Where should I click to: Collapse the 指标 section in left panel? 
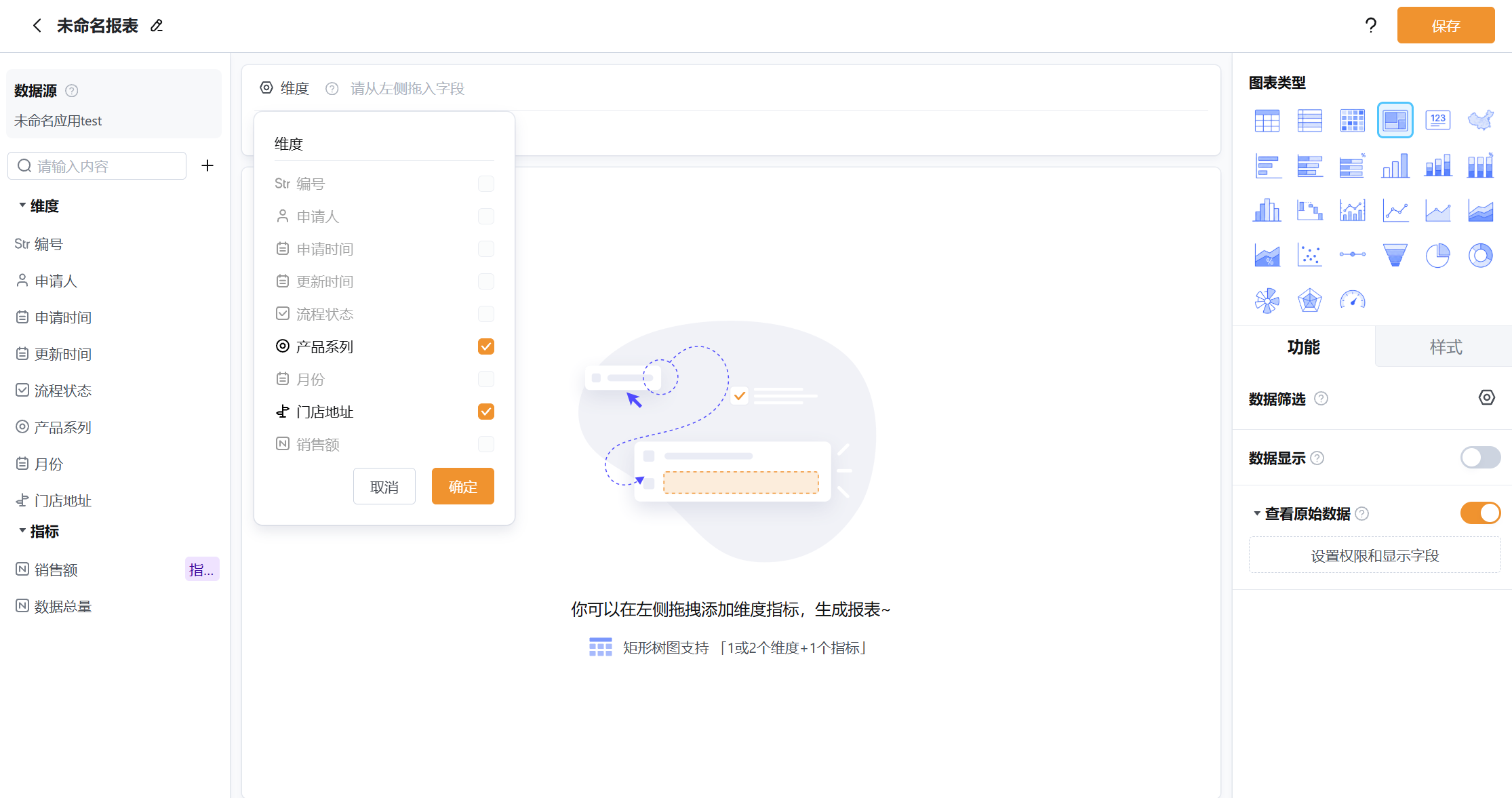22,531
